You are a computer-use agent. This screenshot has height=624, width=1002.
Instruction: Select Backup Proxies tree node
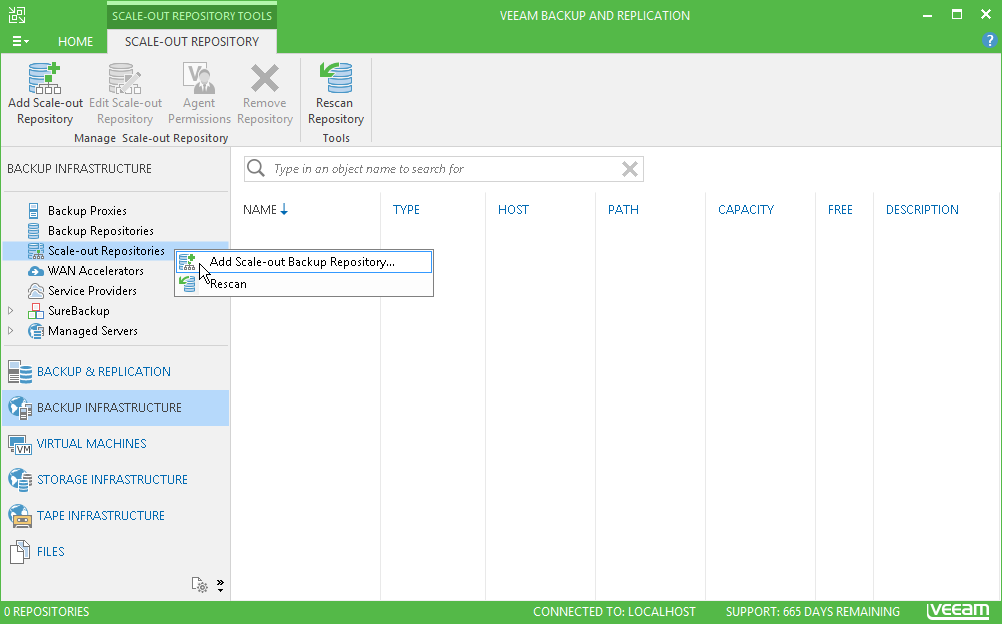point(87,210)
